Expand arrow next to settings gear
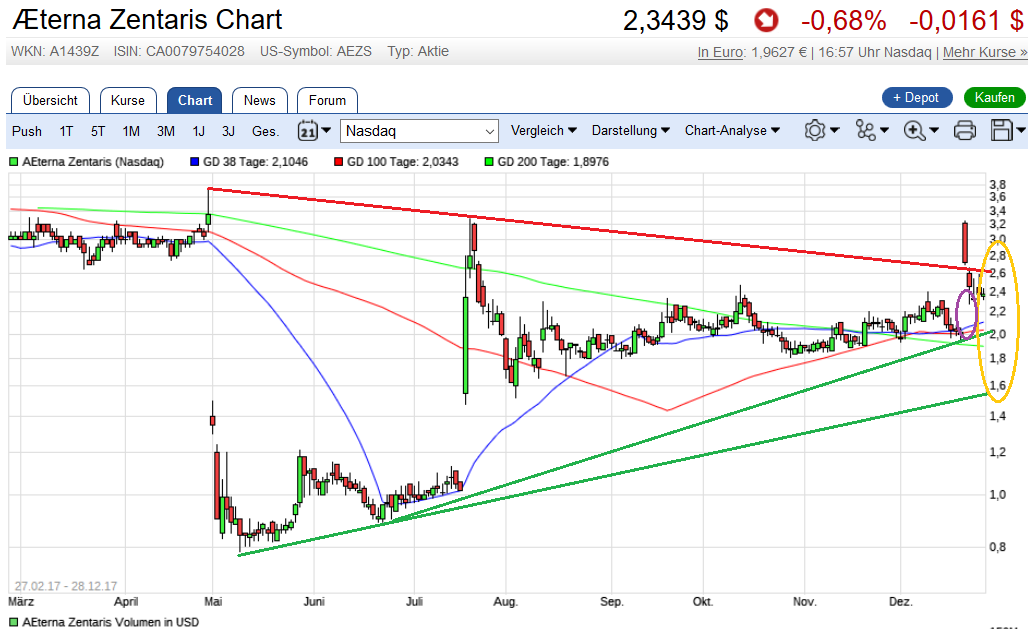This screenshot has width=1028, height=629. (x=835, y=131)
